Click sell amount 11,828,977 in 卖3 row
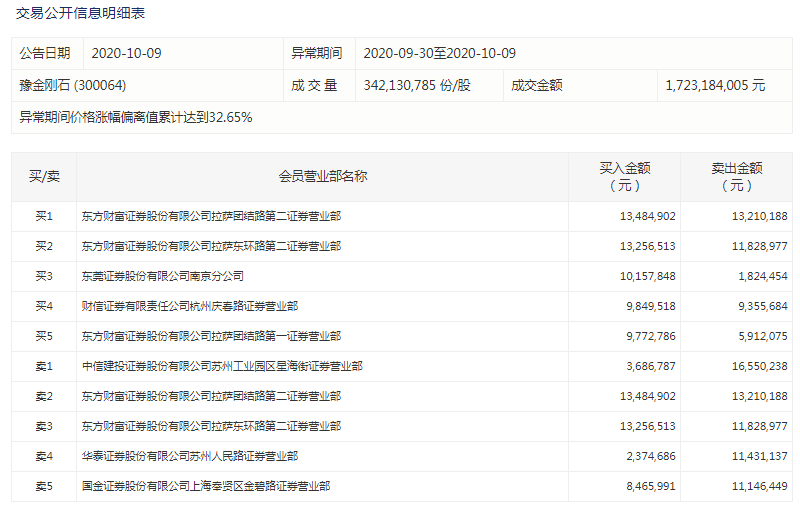 [760, 426]
